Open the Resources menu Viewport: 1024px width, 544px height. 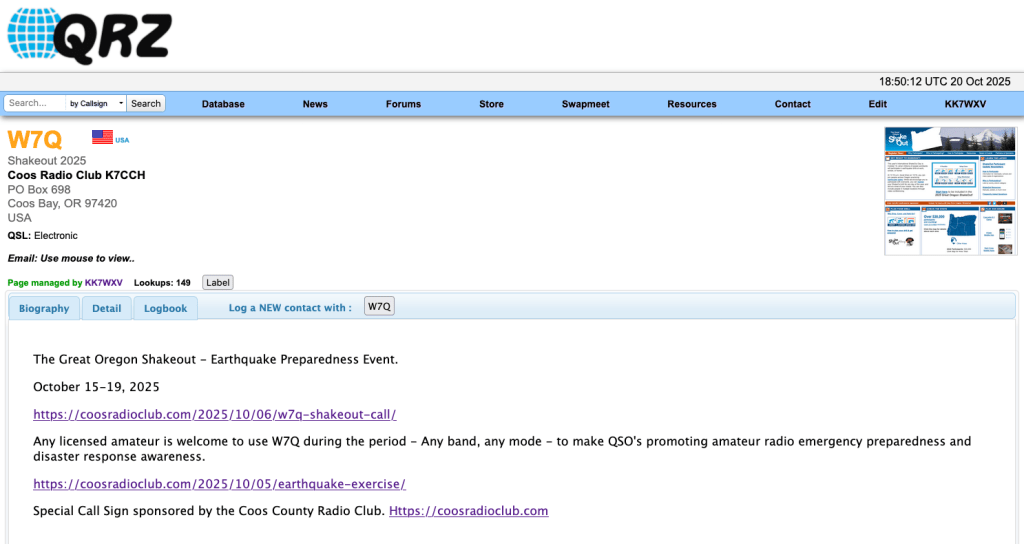(692, 104)
